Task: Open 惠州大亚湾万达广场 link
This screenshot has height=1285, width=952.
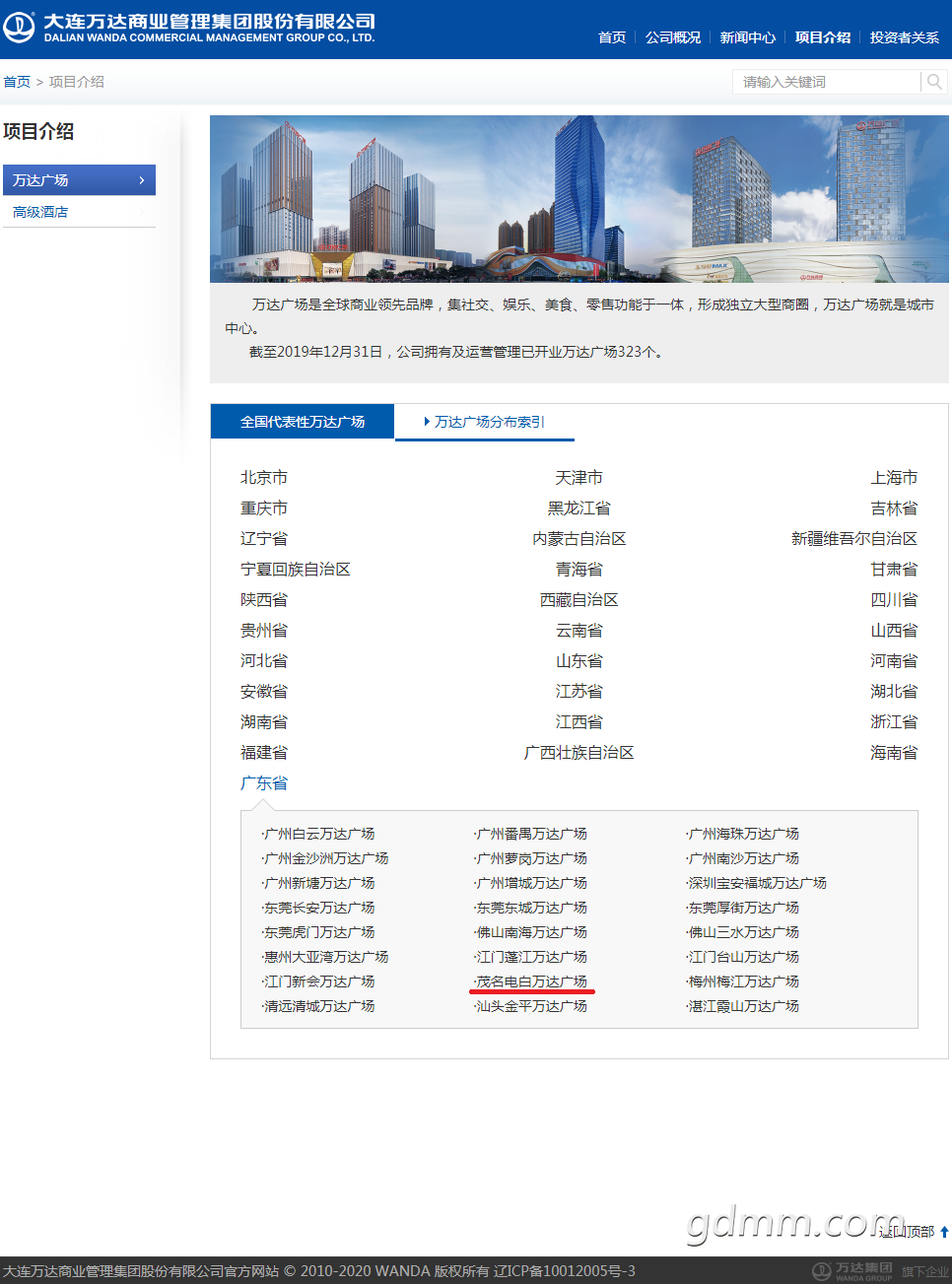Action: [326, 957]
